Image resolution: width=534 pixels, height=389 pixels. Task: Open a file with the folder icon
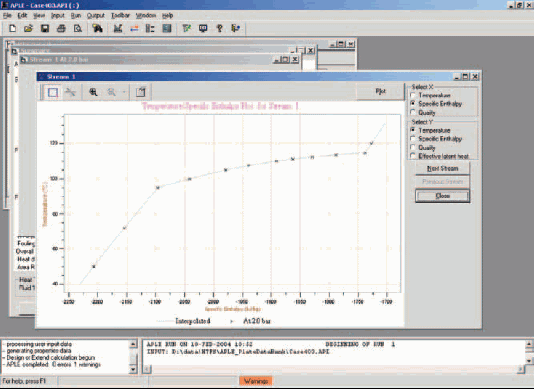click(28, 28)
